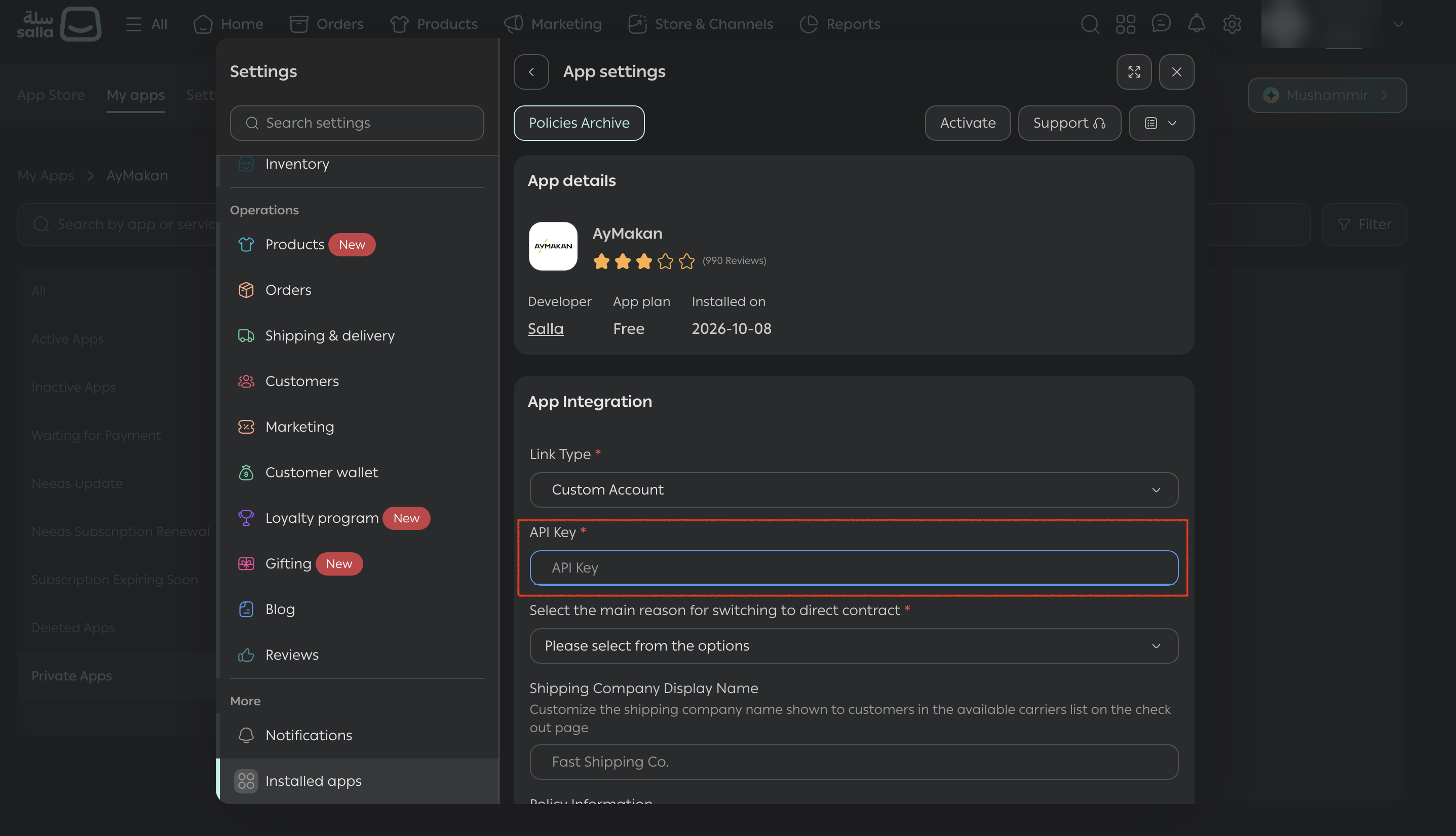Open Store & Channels in top navigation
Screen dimensions: 1456x836
pos(701,24)
